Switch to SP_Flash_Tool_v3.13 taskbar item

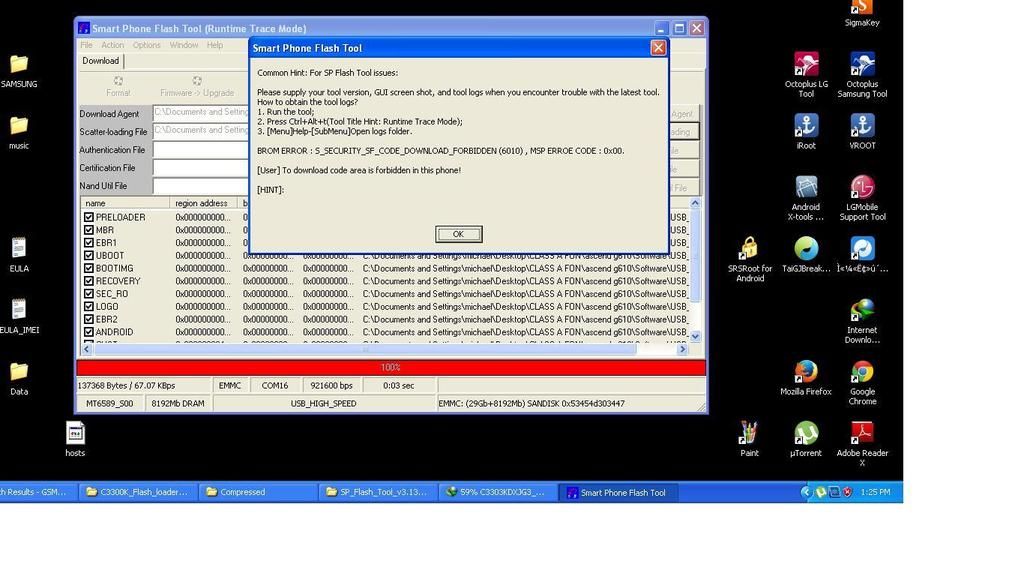377,492
